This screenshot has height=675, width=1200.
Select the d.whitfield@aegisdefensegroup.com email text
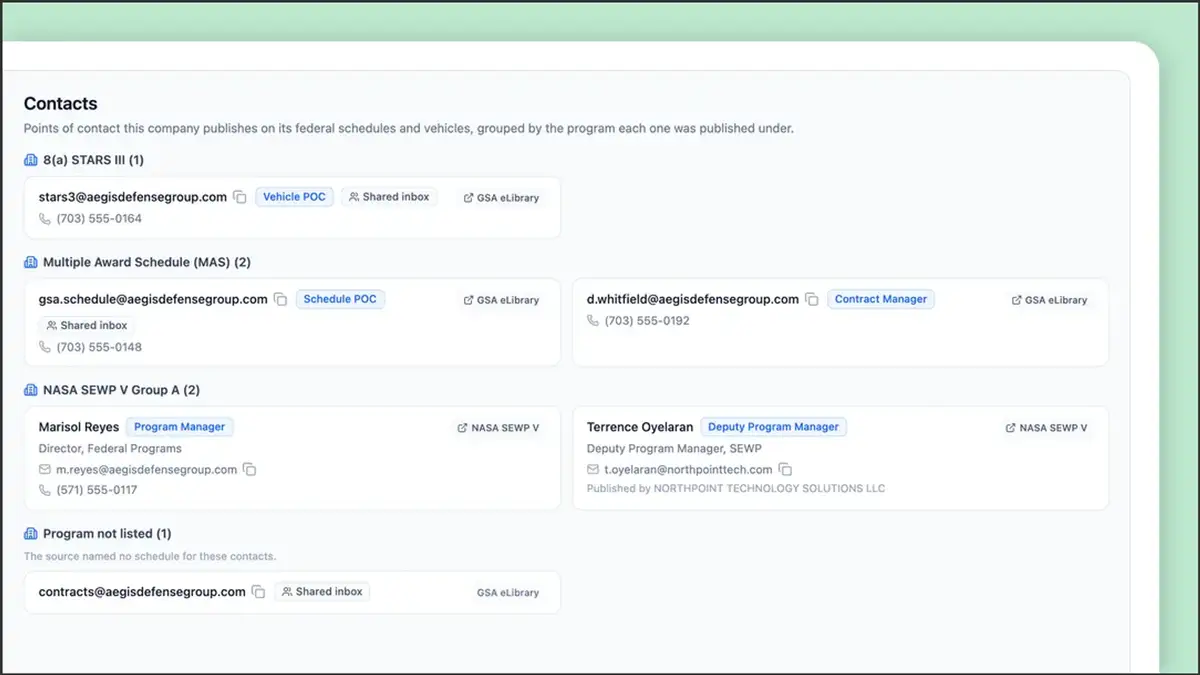(693, 299)
